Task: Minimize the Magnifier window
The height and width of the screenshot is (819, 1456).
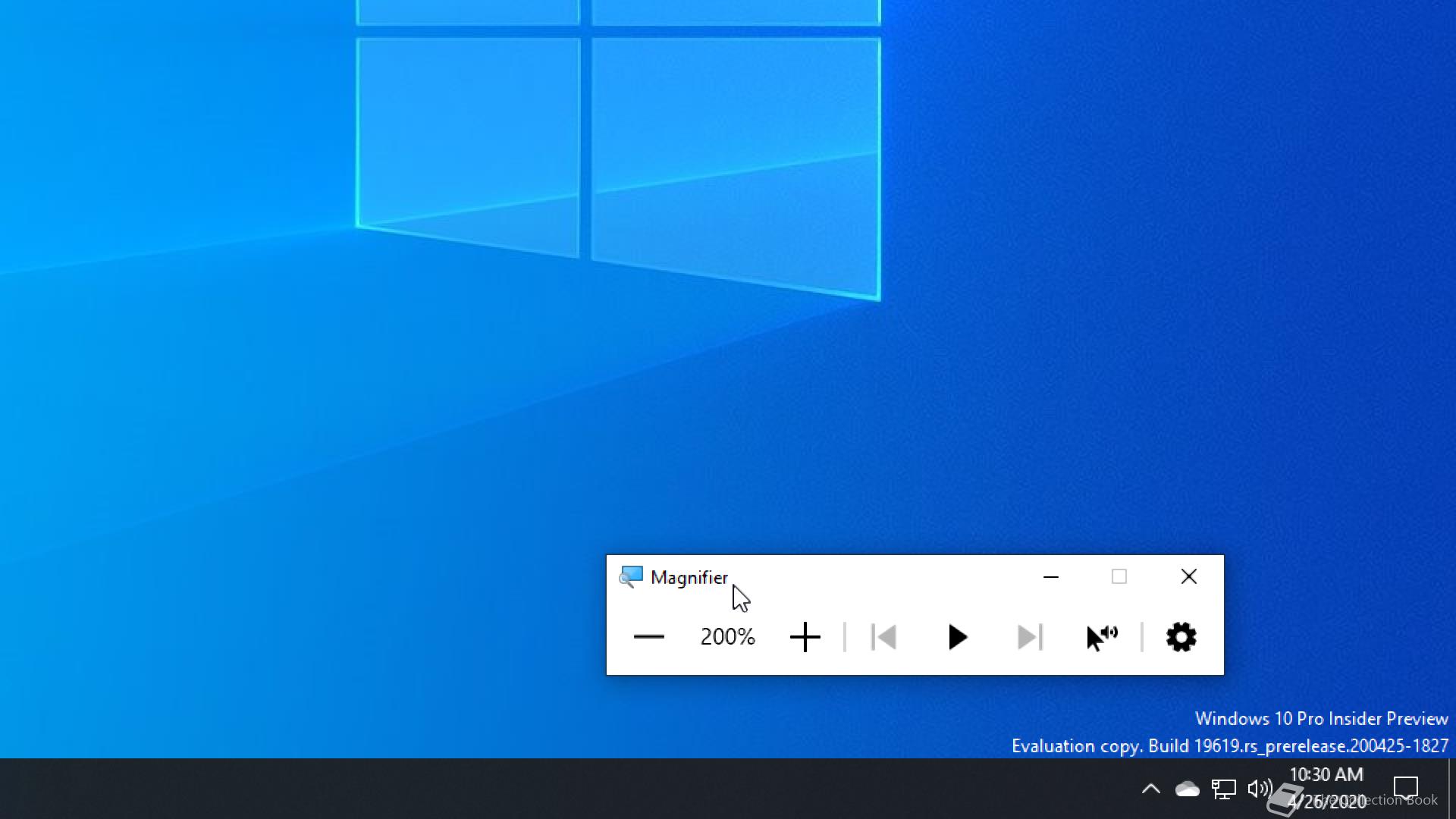Action: 1050,577
